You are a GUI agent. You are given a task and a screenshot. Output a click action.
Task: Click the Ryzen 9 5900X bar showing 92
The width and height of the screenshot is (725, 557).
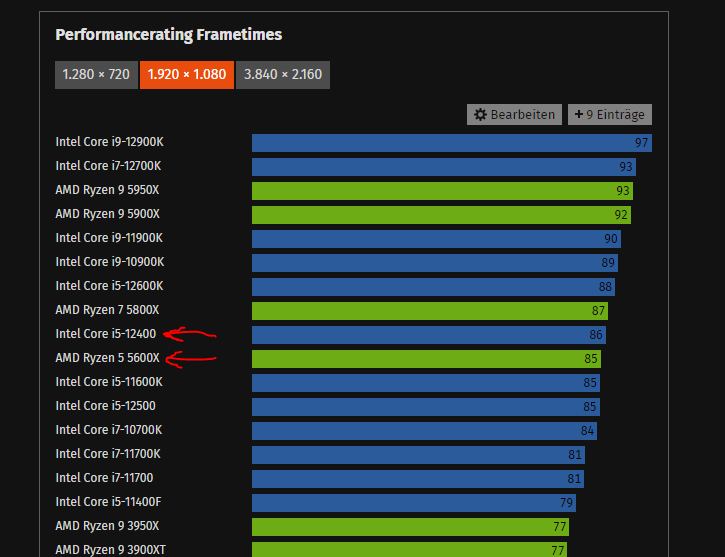[442, 215]
